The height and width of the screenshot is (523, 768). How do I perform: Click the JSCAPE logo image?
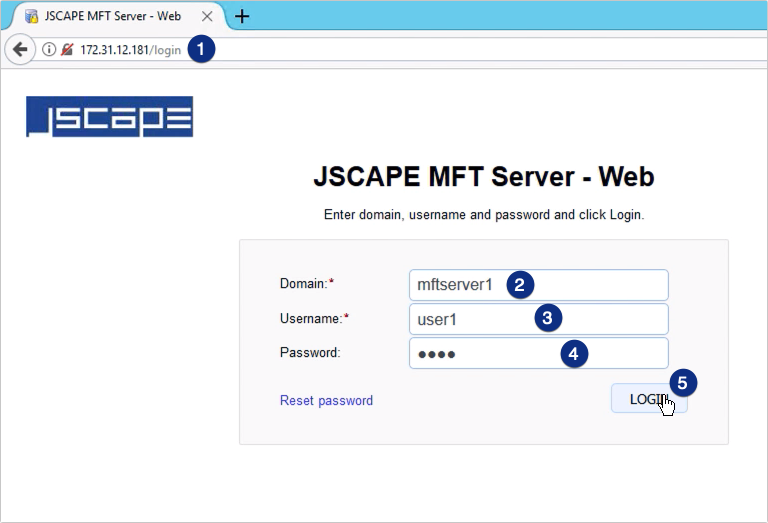[x=109, y=117]
